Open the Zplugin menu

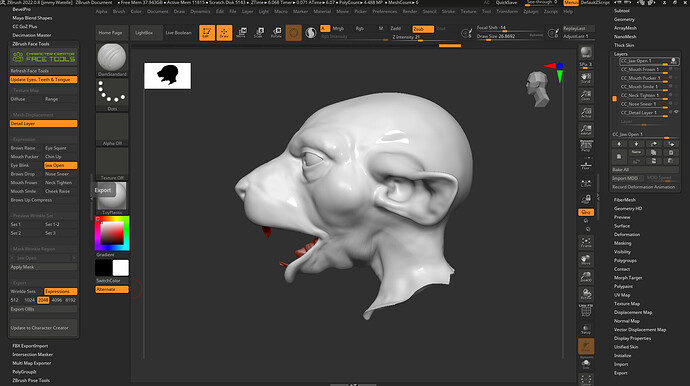click(531, 11)
